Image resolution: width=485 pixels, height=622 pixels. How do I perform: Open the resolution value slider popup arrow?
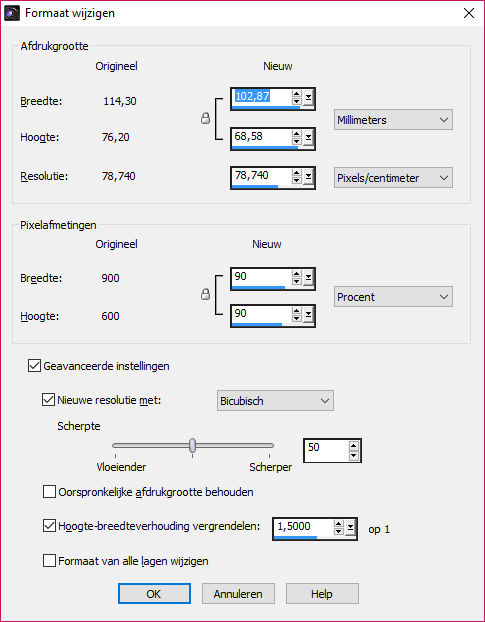(309, 177)
